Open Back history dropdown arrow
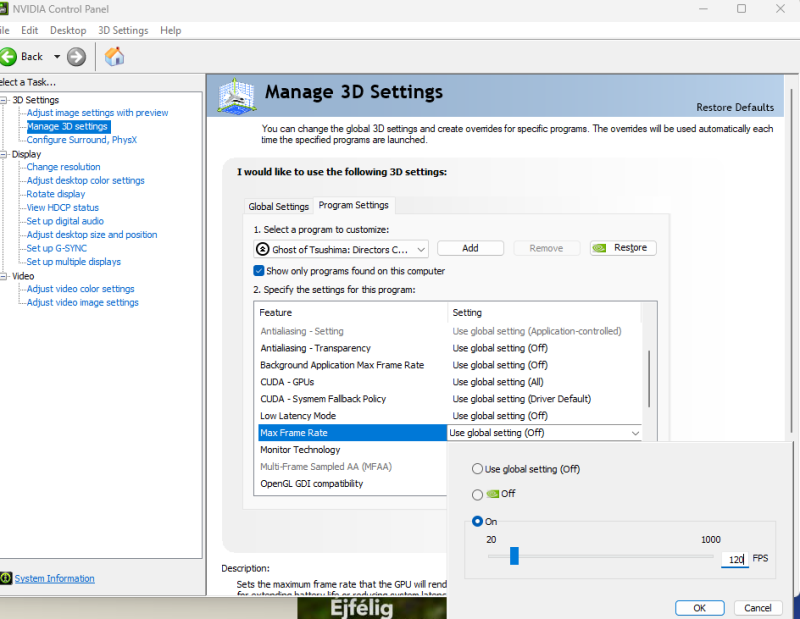 point(57,57)
